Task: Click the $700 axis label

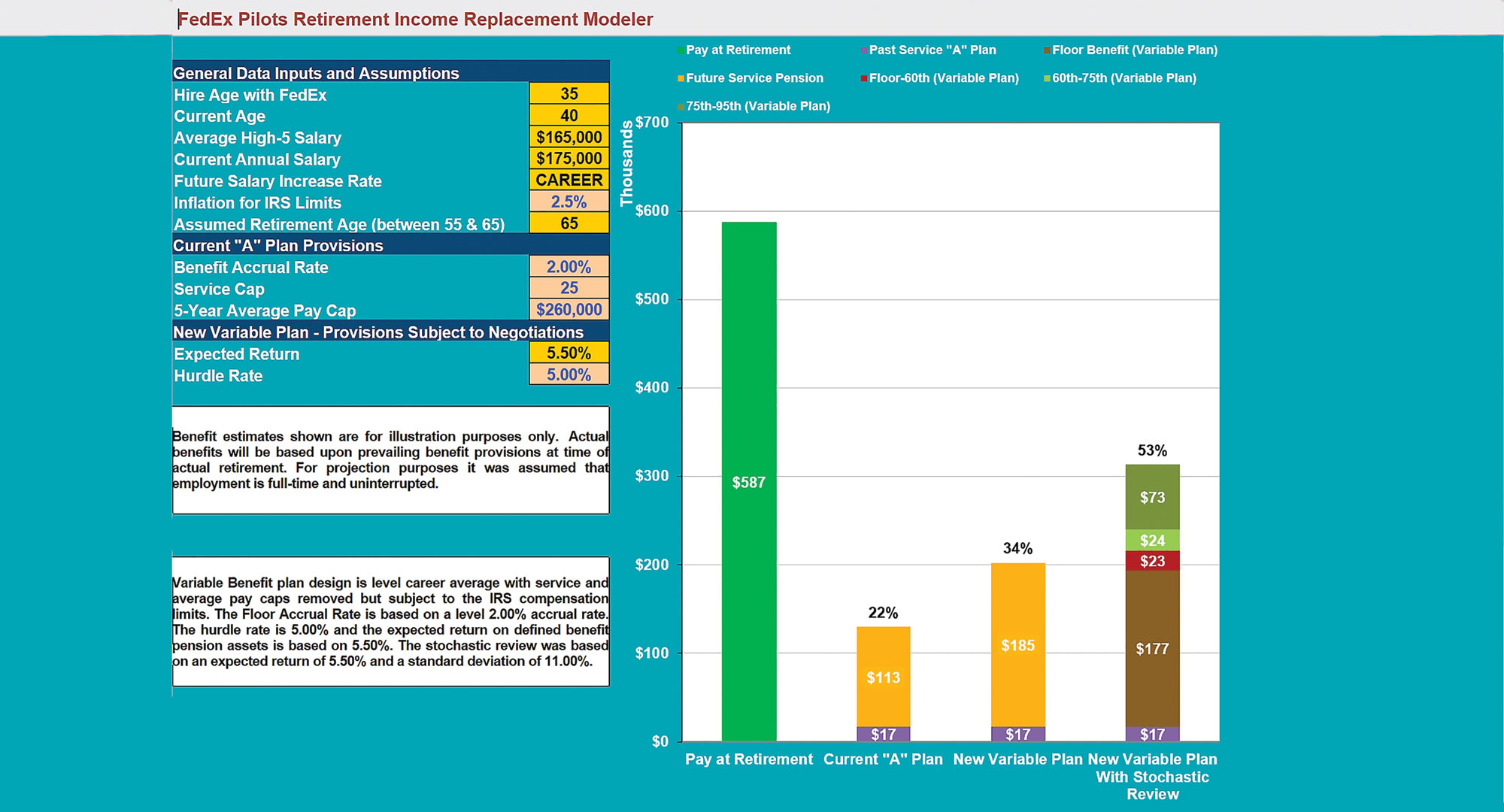Action: click(x=652, y=123)
